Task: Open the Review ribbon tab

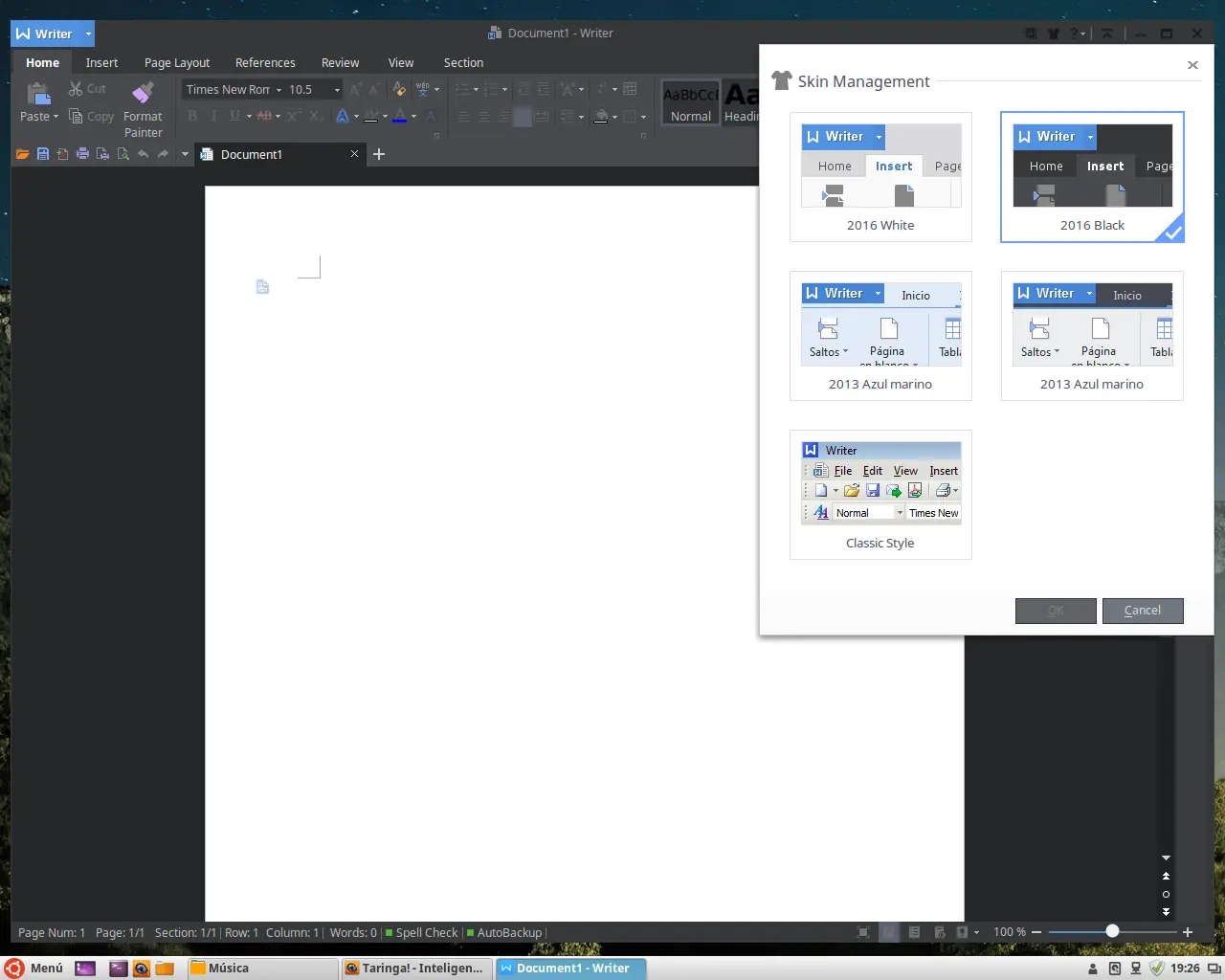Action: pos(340,63)
